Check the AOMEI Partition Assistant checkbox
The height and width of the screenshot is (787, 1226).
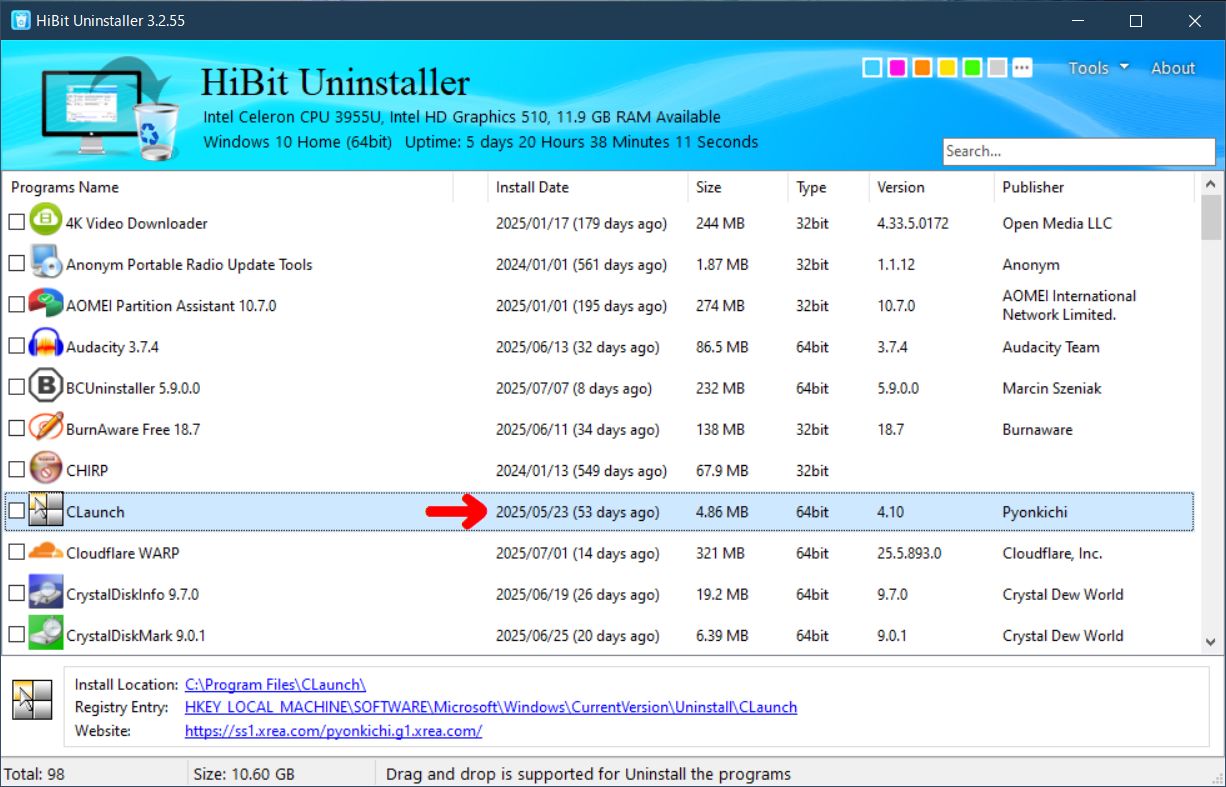tap(16, 305)
